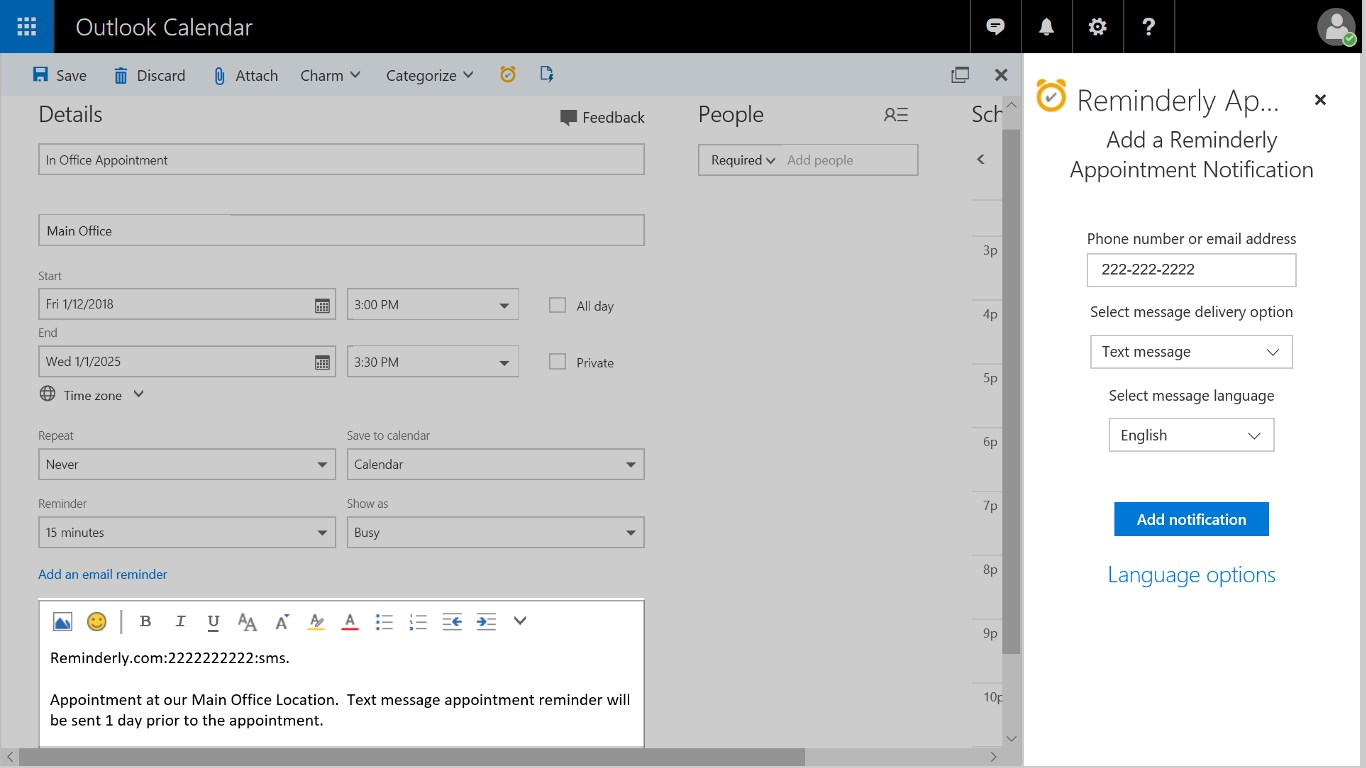
Task: Toggle underline formatting
Action: (x=213, y=622)
